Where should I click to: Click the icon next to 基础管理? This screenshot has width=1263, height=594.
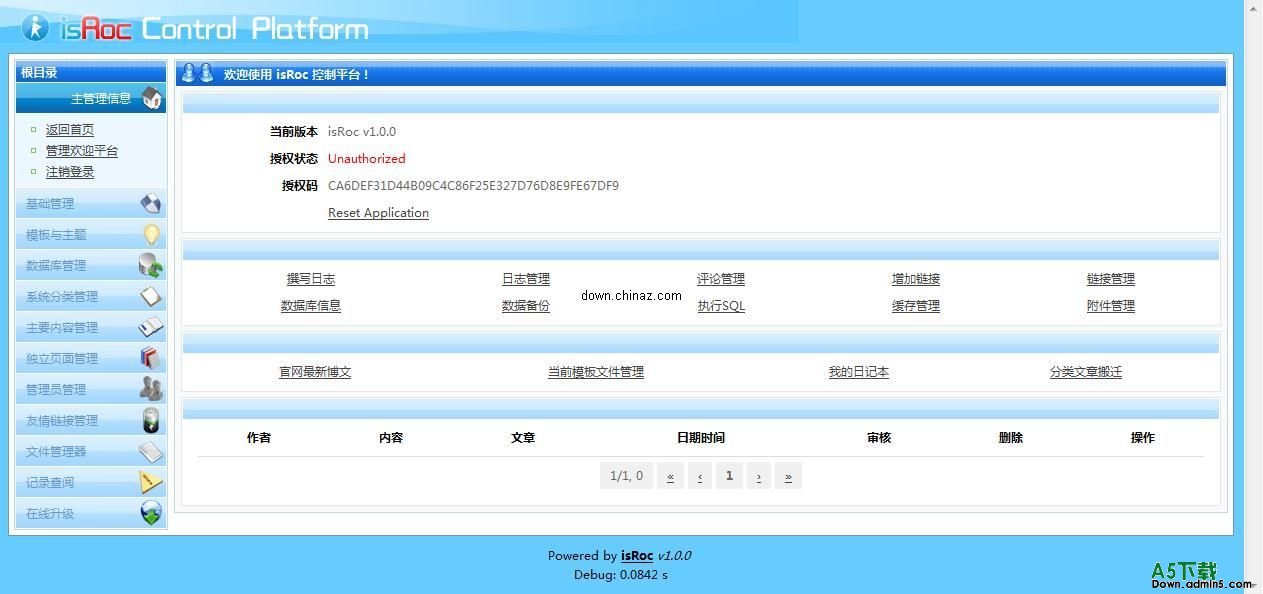pos(150,204)
